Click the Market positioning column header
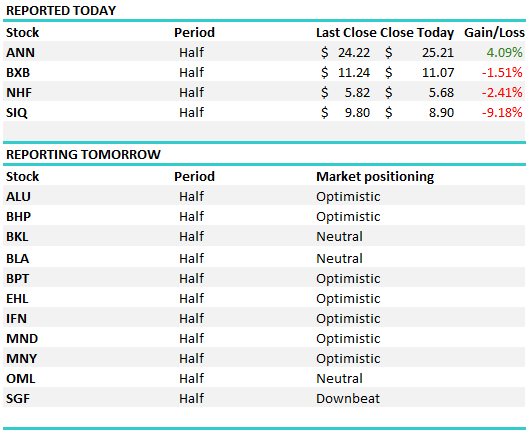Screen dimensions: 532x434 pyautogui.click(x=375, y=177)
